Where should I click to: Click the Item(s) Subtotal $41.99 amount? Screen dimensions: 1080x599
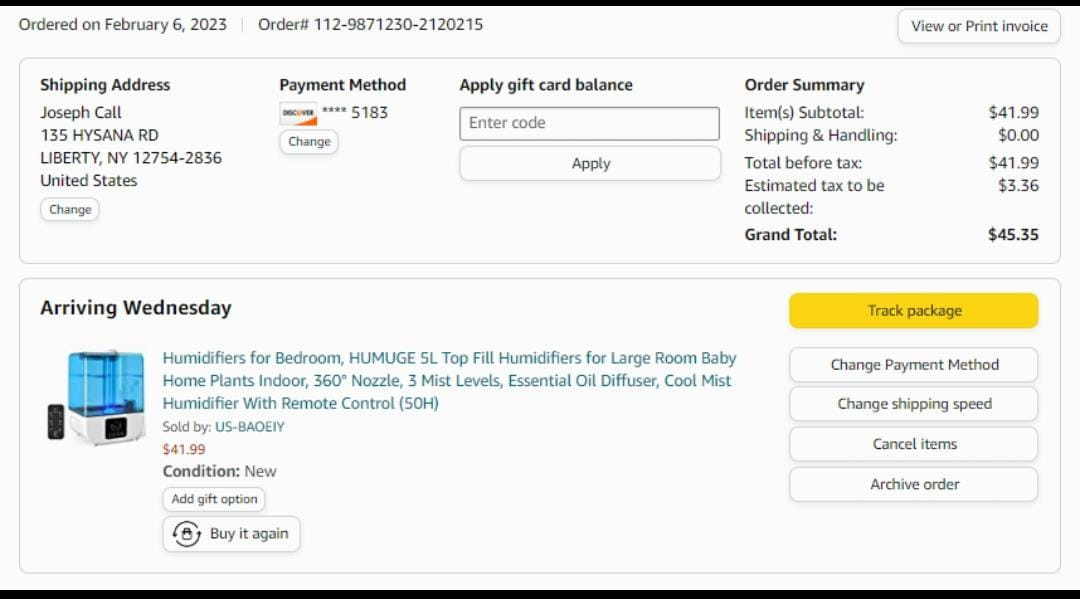(1013, 113)
